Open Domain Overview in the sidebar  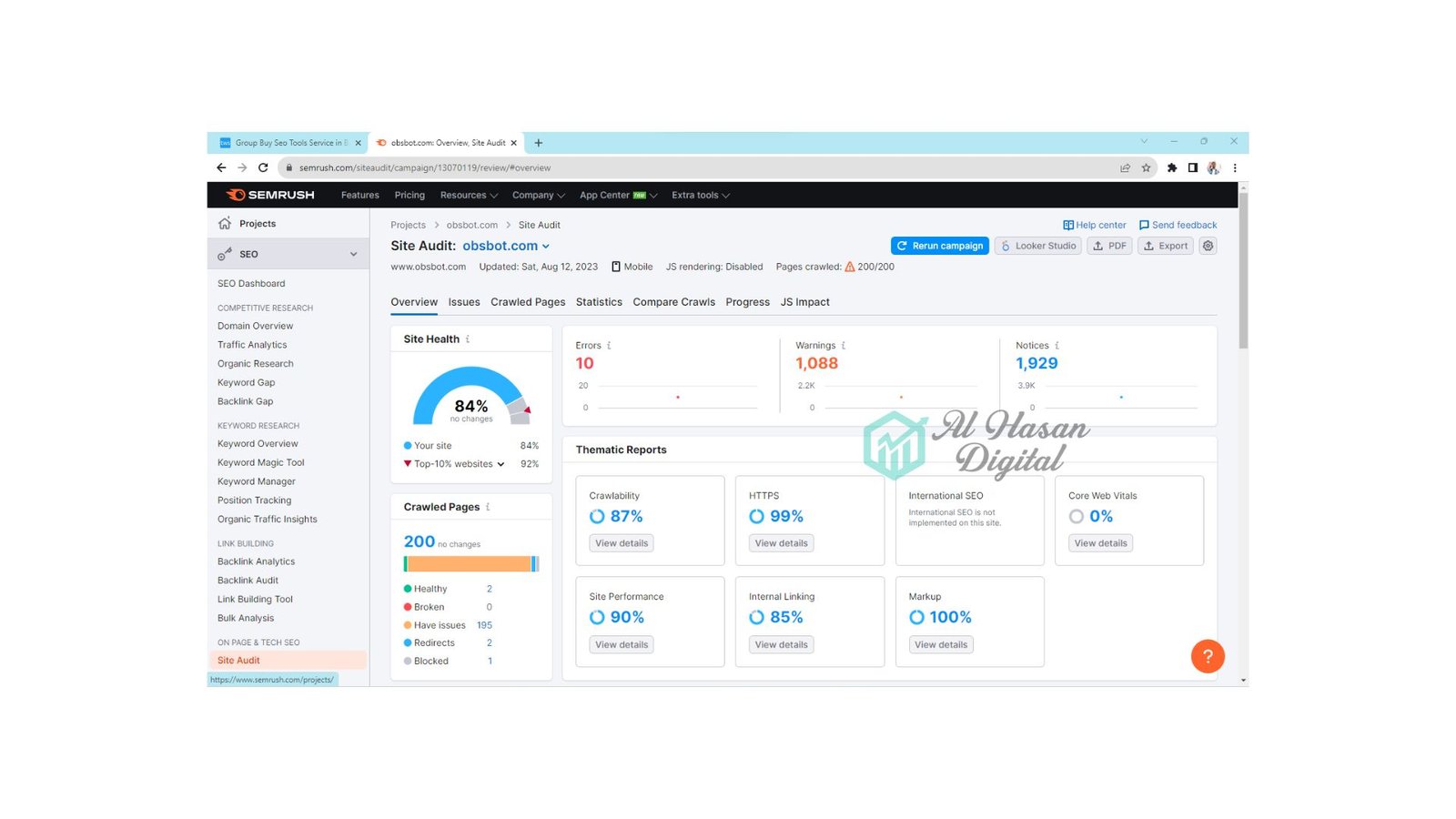(x=256, y=326)
